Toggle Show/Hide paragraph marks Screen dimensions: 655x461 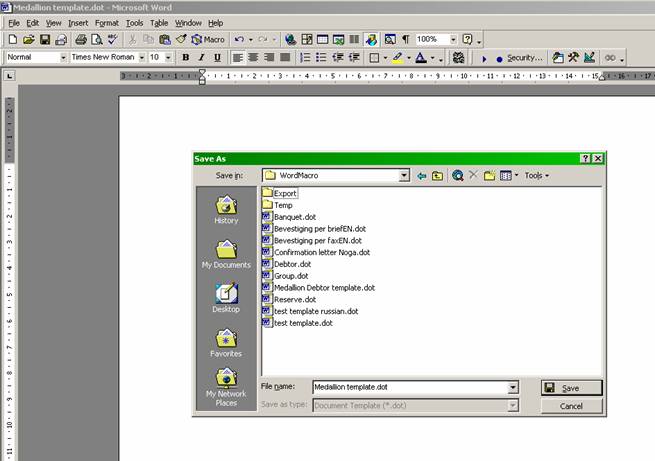click(406, 39)
